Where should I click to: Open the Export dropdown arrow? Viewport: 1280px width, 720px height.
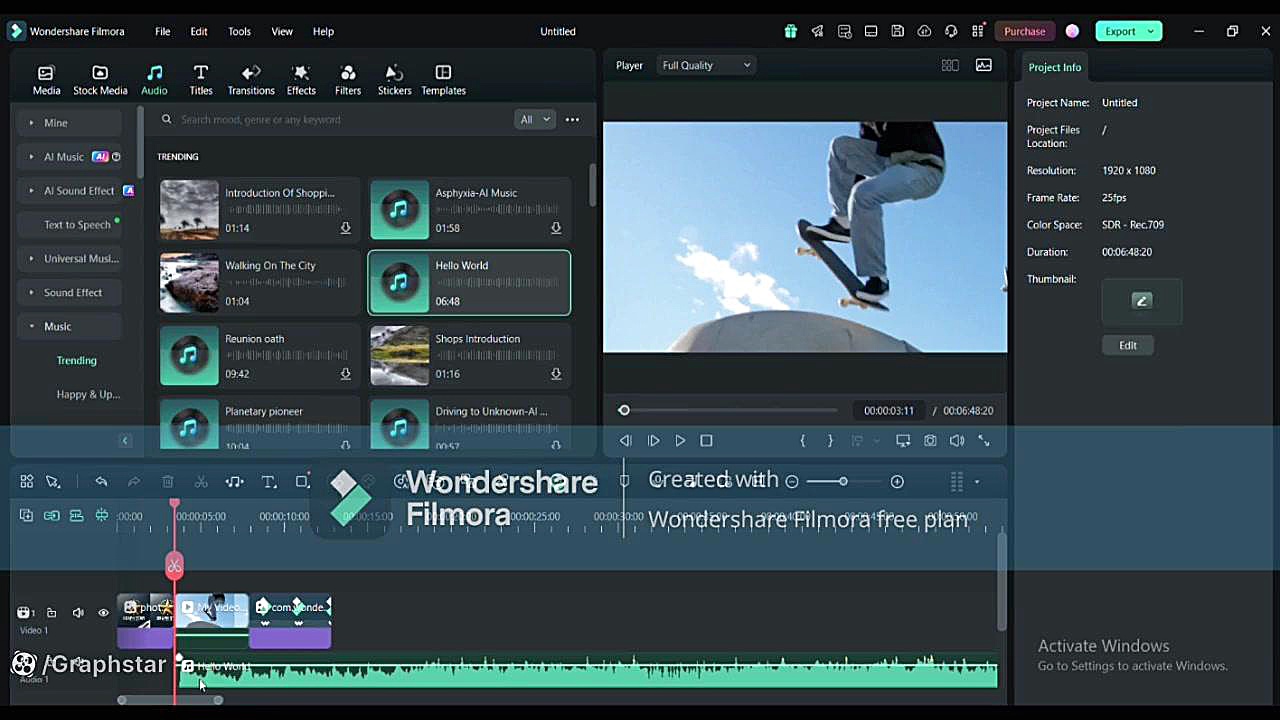click(x=1150, y=31)
